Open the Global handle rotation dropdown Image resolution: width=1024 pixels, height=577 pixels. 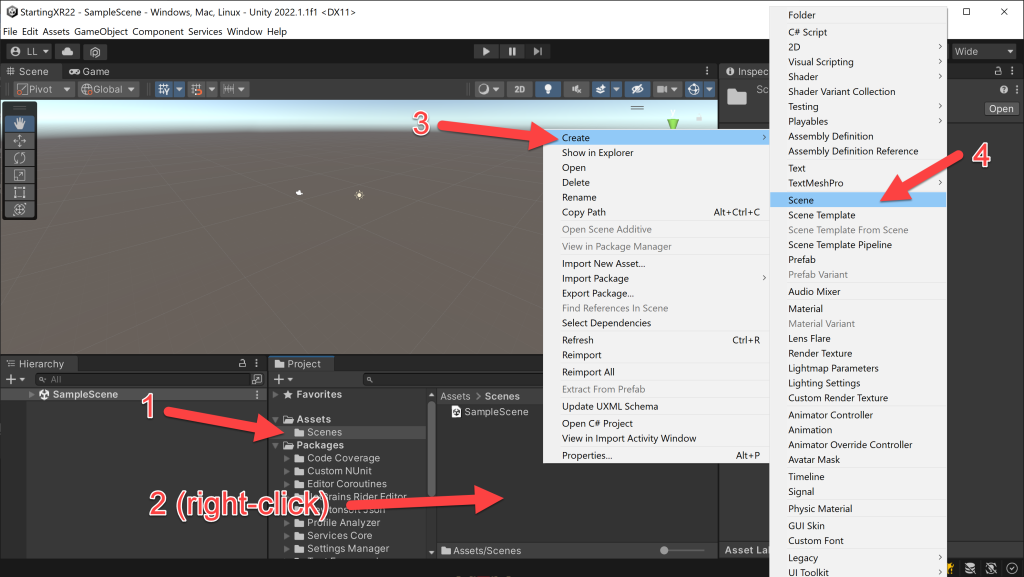(x=108, y=89)
